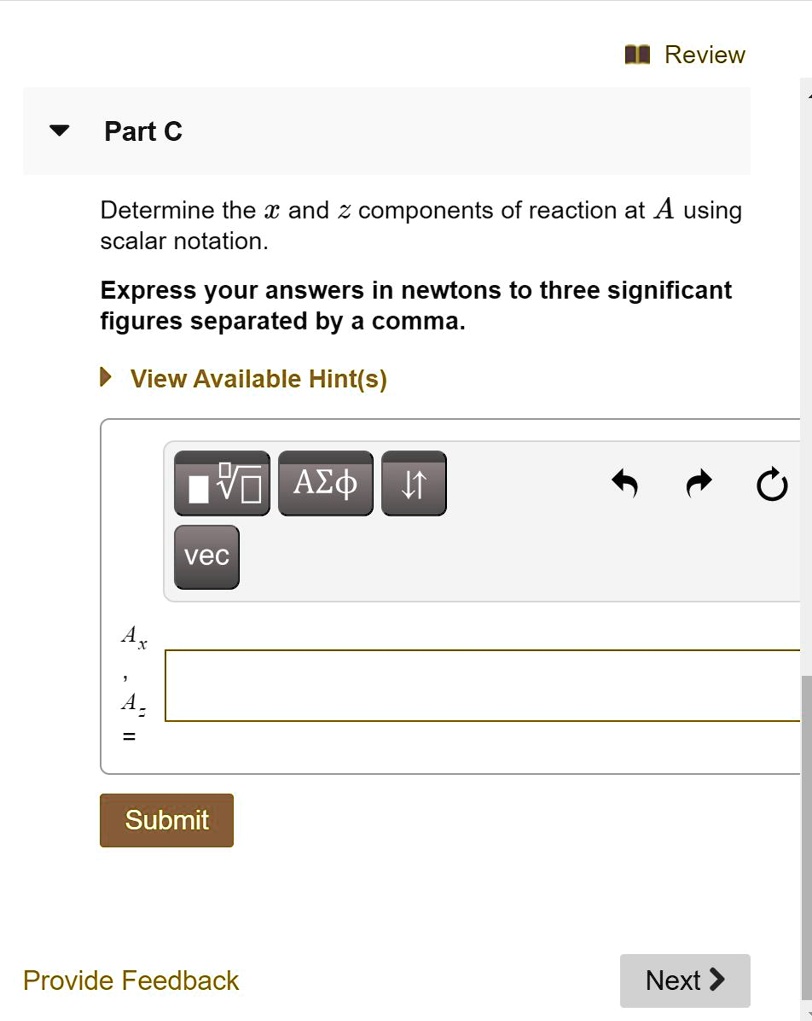
Task: Click the Review book icon
Action: (x=637, y=55)
